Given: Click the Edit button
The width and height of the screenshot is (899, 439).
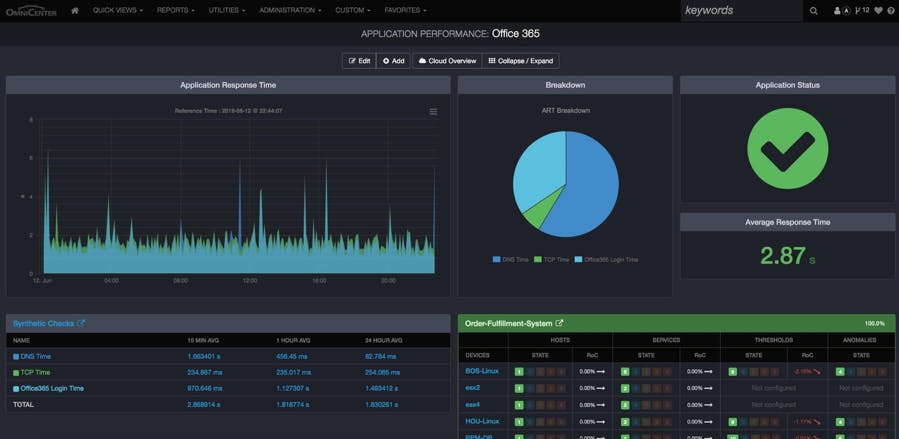Looking at the screenshot, I should (359, 61).
